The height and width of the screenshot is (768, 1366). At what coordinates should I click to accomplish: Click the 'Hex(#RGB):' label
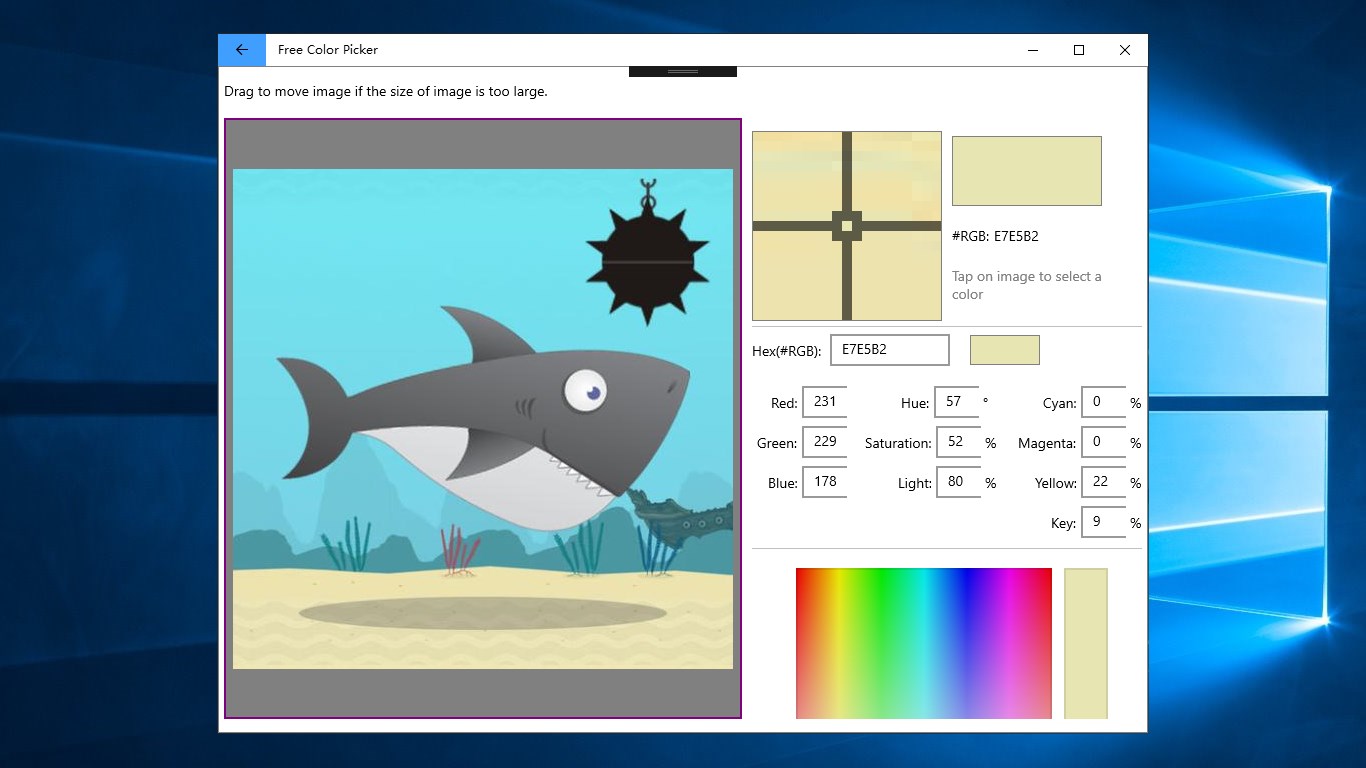(x=787, y=351)
